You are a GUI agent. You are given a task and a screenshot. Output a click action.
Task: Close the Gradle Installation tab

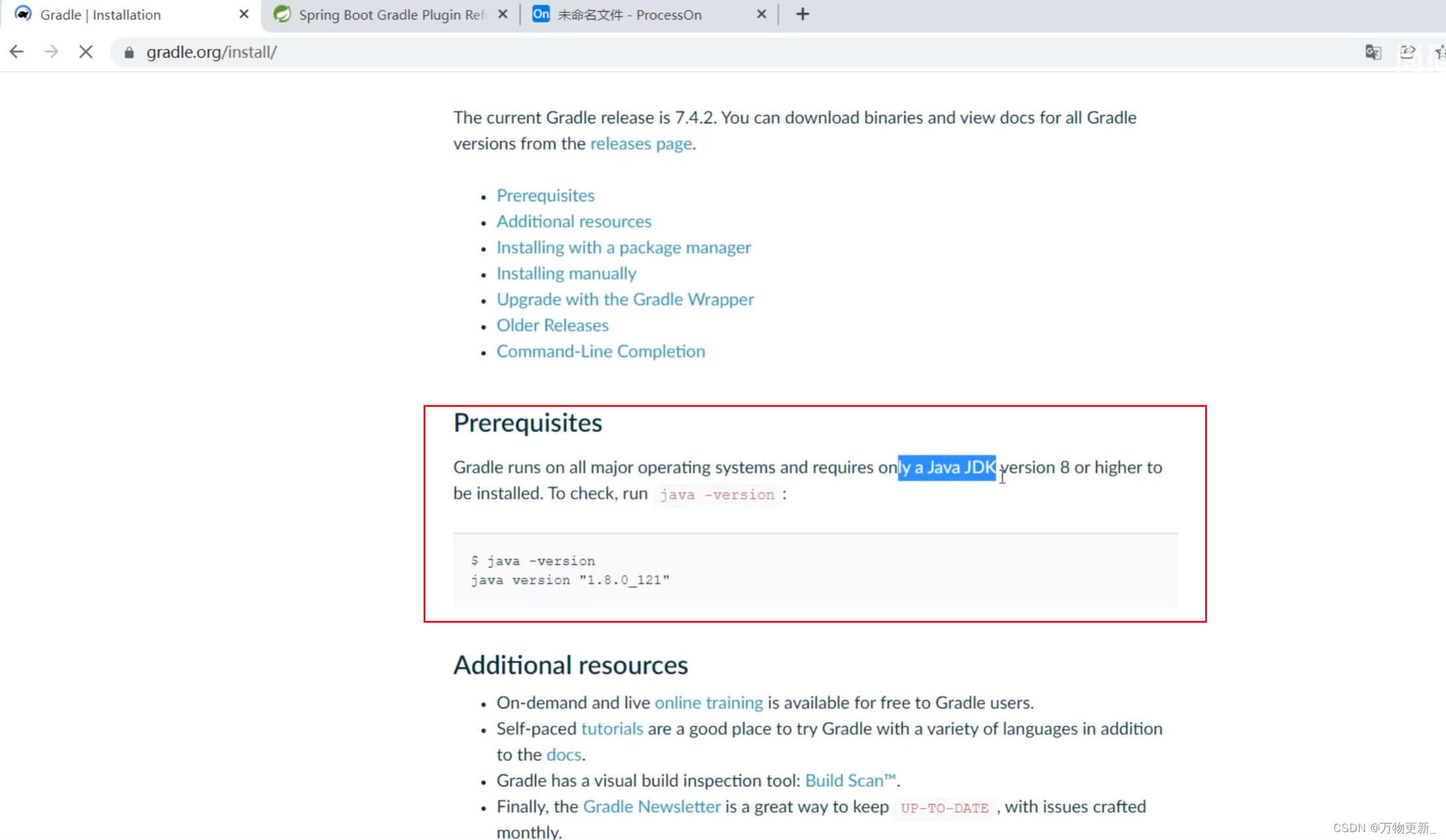244,14
